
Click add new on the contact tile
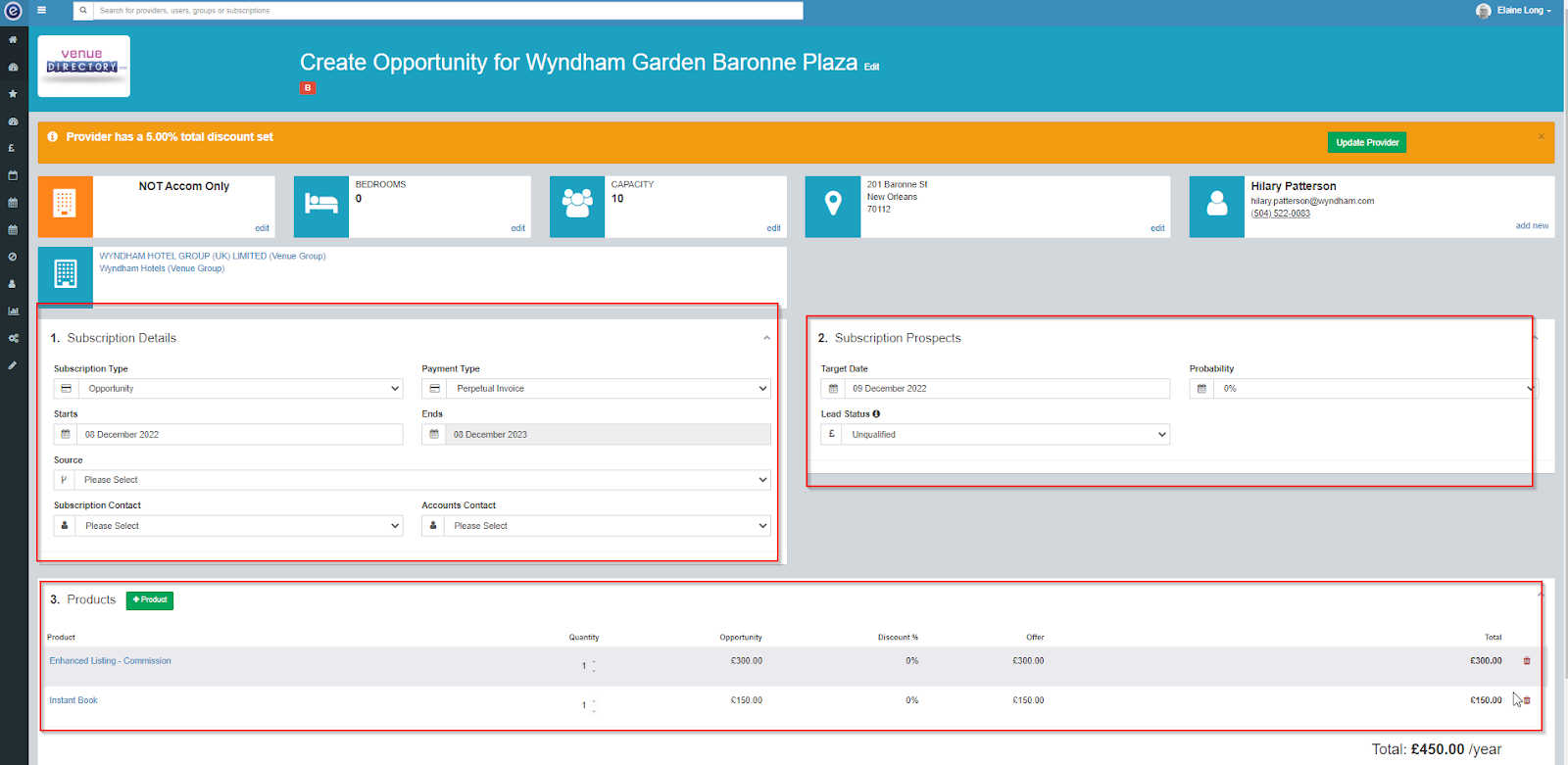(x=1532, y=226)
